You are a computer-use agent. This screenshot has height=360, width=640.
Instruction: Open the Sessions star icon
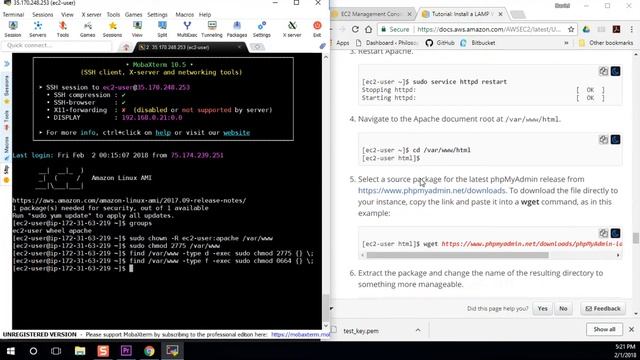click(x=112, y=29)
